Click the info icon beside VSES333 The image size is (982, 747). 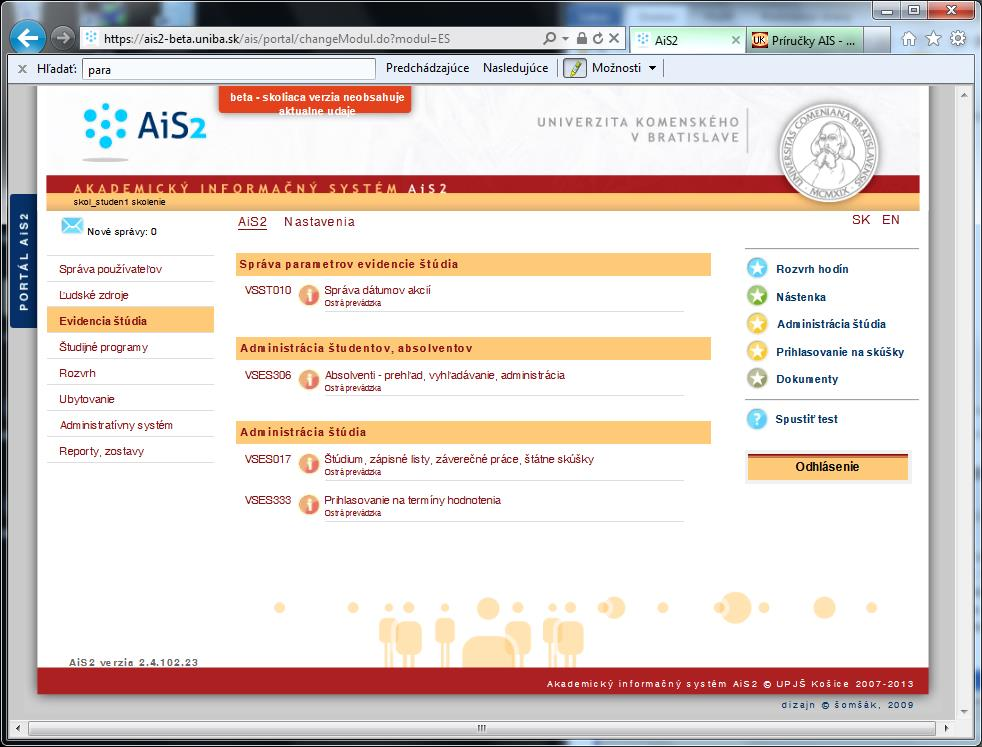click(309, 504)
